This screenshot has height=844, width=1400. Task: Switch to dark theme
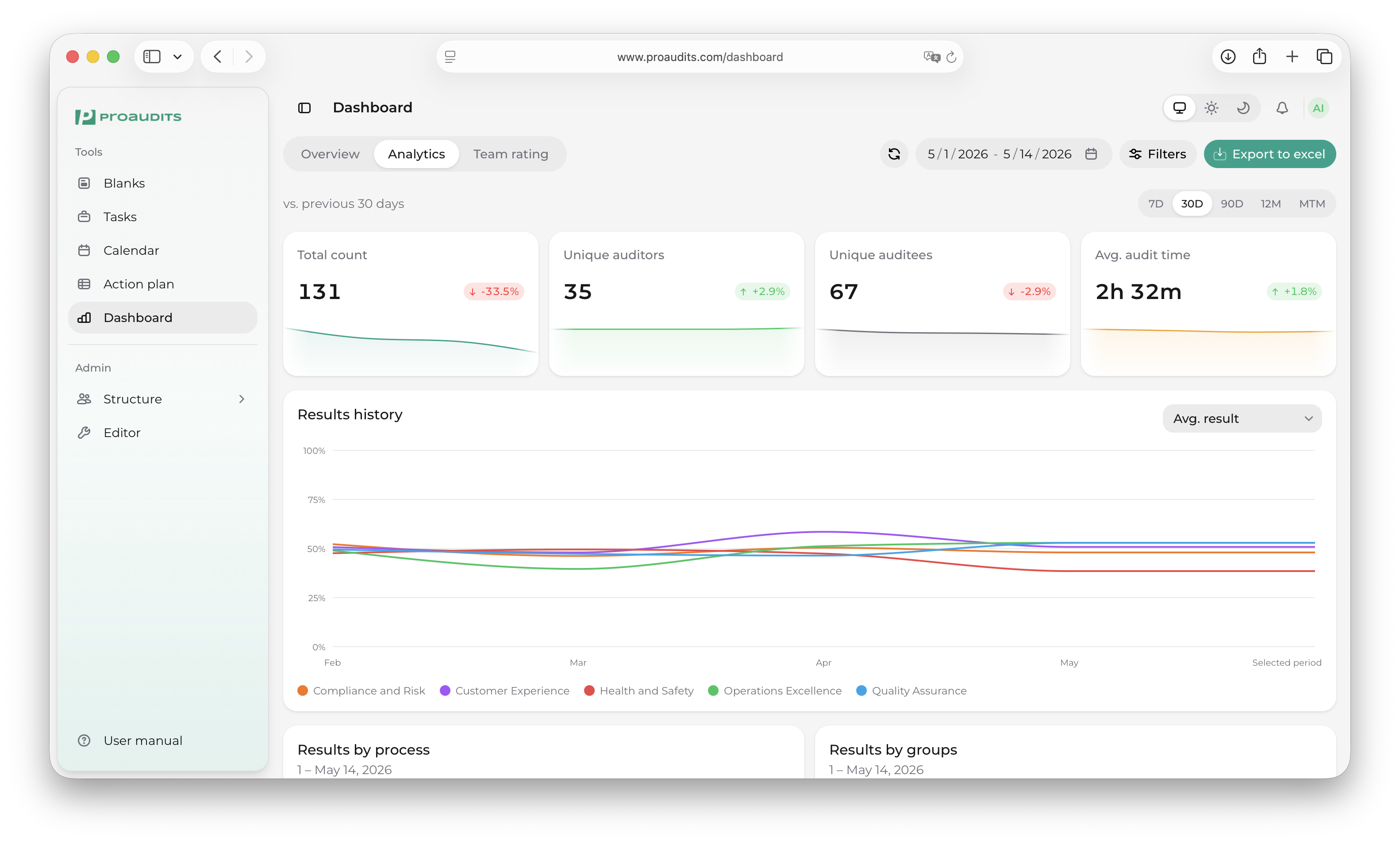click(1243, 108)
